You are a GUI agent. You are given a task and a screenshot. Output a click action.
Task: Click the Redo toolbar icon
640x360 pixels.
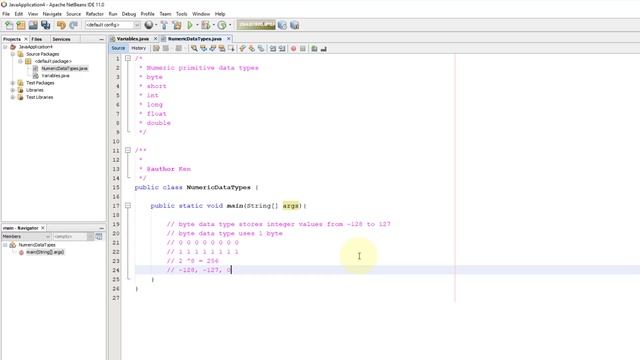[x=73, y=25]
